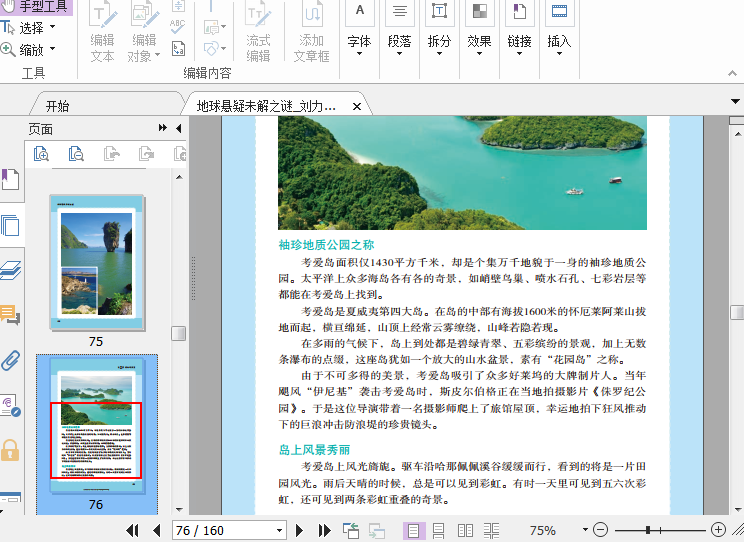This screenshot has width=744, height=542.
Task: Jump to the first page
Action: click(132, 530)
